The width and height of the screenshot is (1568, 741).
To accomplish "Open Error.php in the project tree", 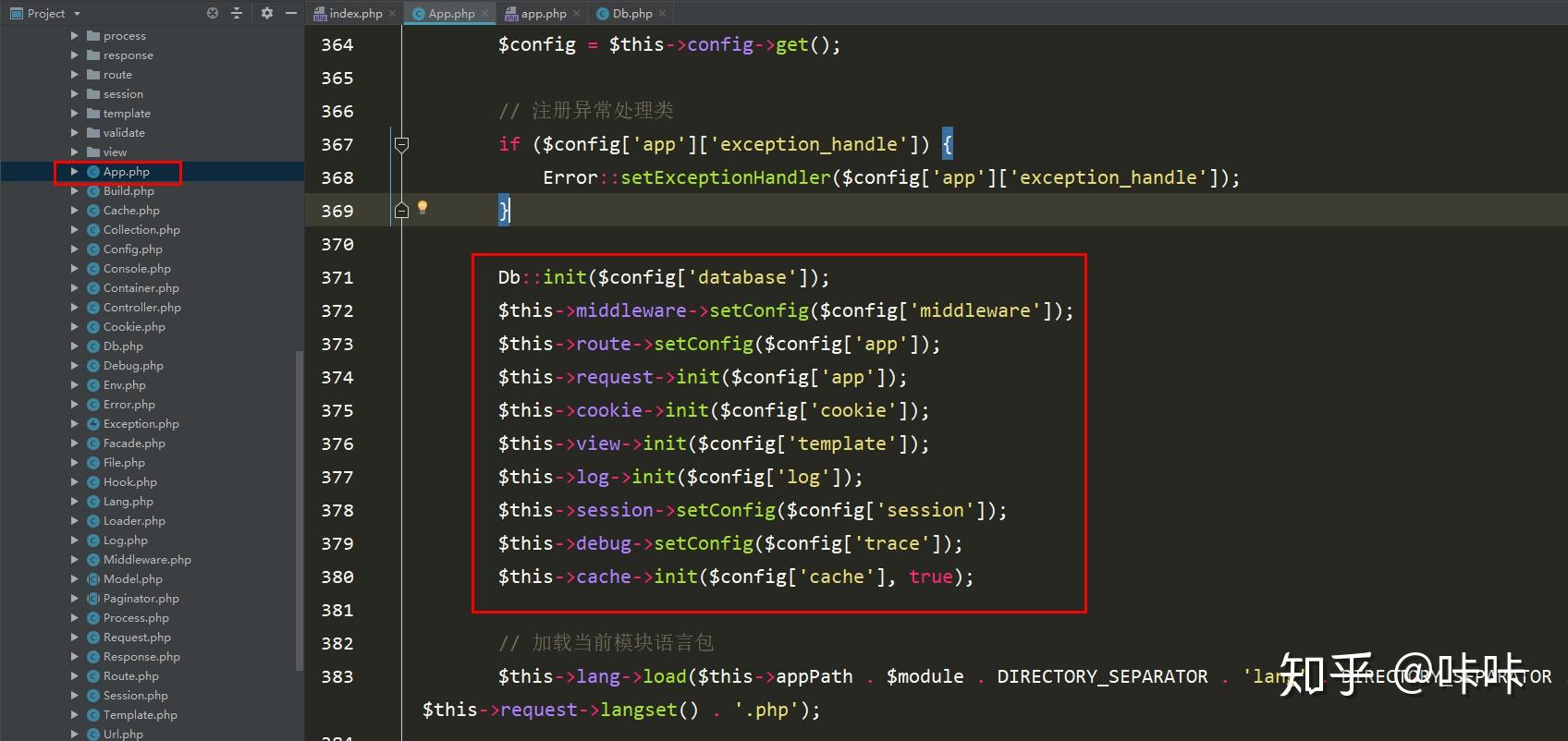I will [x=129, y=405].
